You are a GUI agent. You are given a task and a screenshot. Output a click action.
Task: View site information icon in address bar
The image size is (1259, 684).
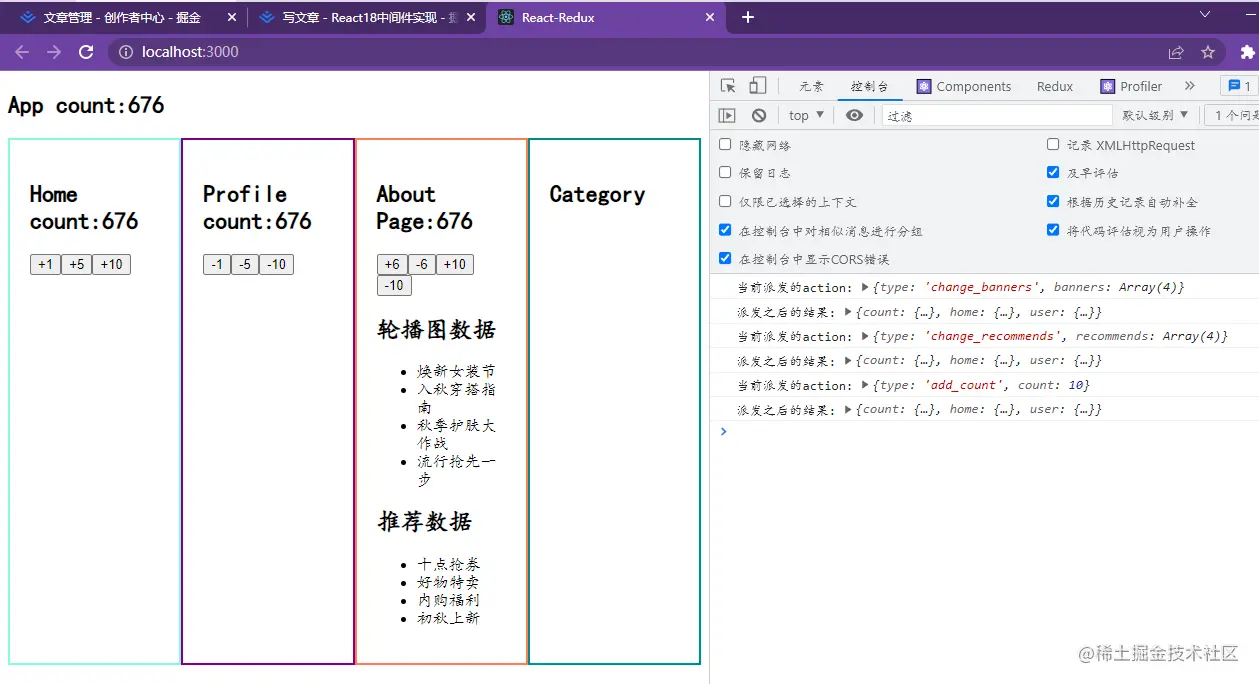(126, 52)
